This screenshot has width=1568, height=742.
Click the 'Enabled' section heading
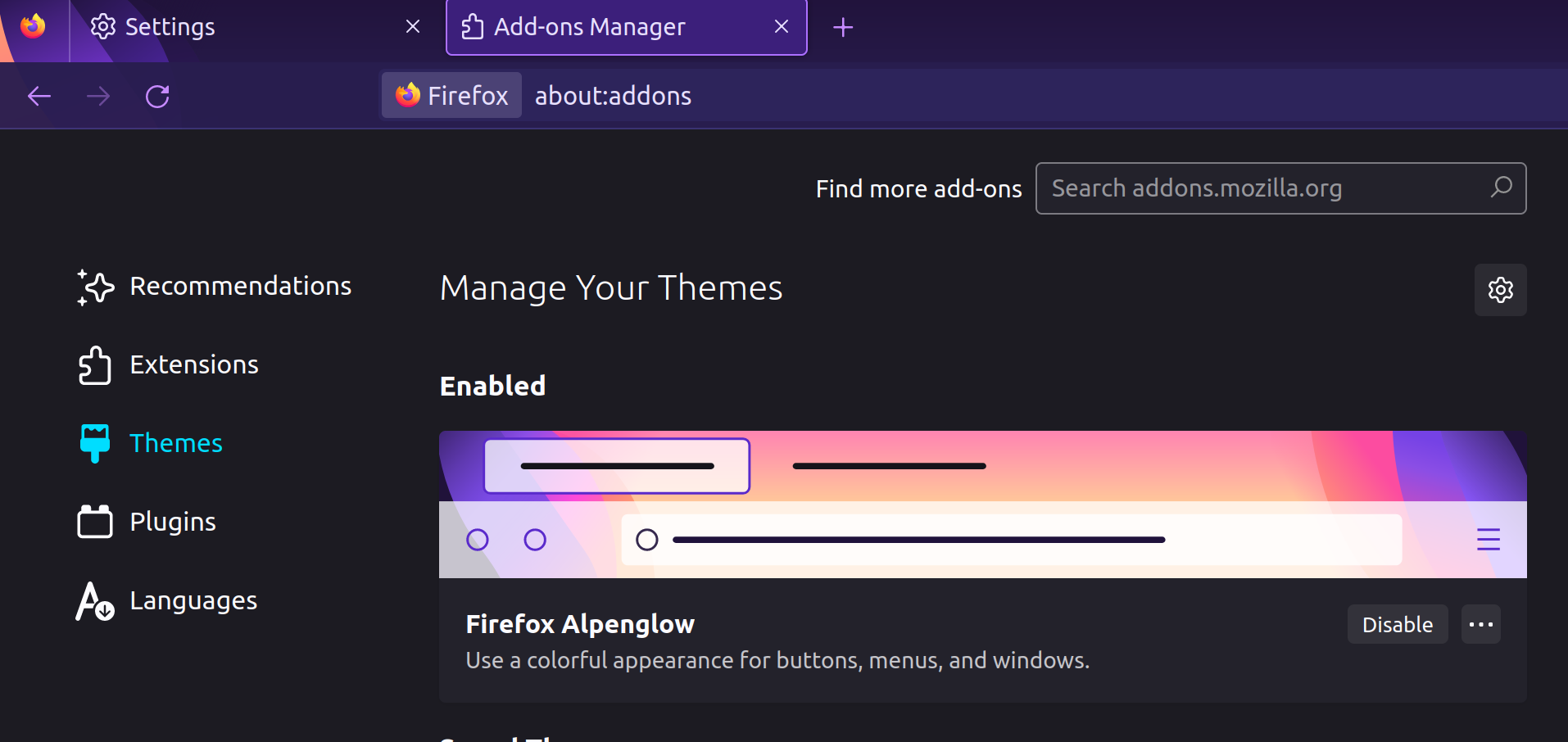pos(492,386)
